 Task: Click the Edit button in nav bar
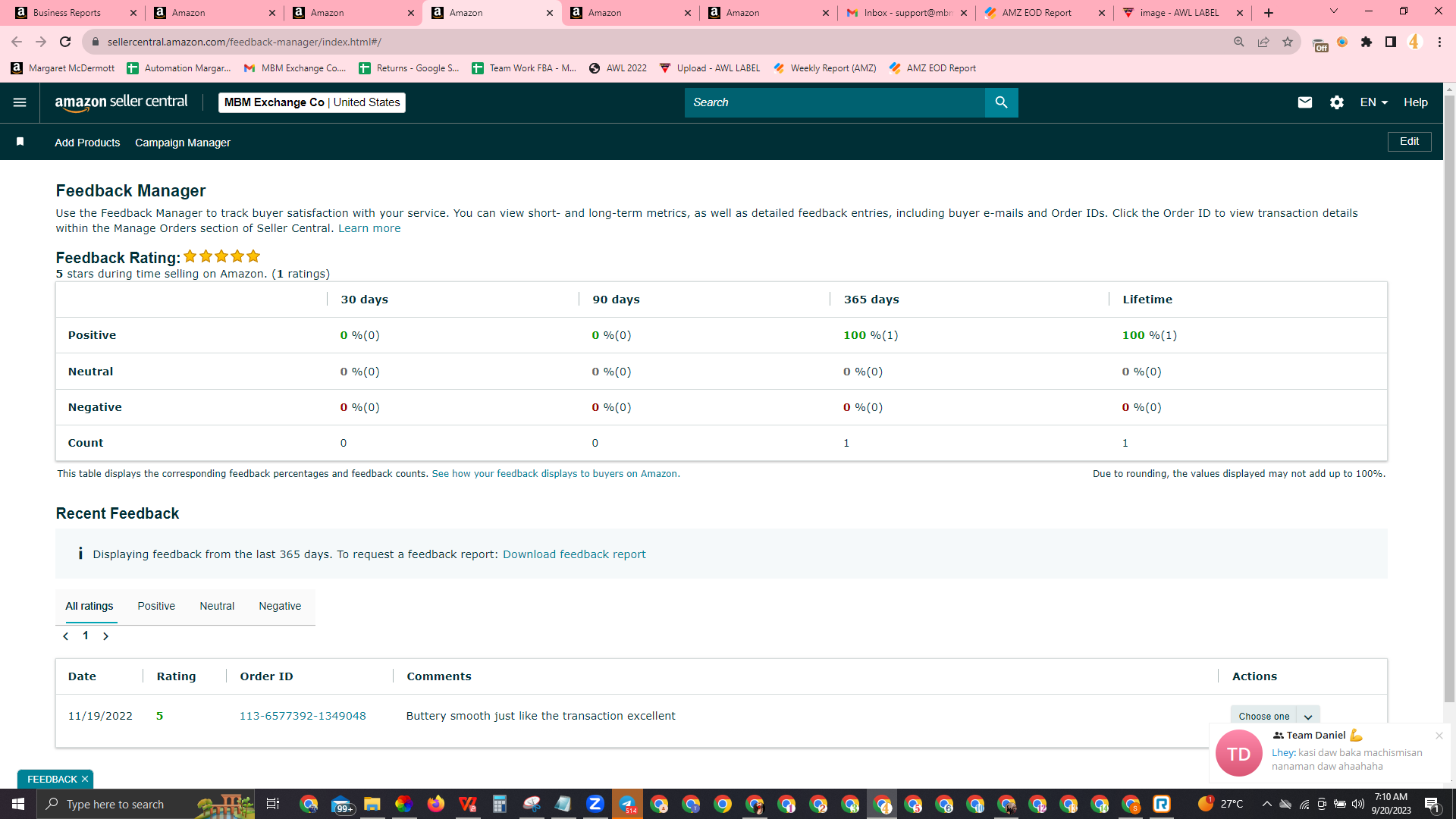[x=1409, y=142]
